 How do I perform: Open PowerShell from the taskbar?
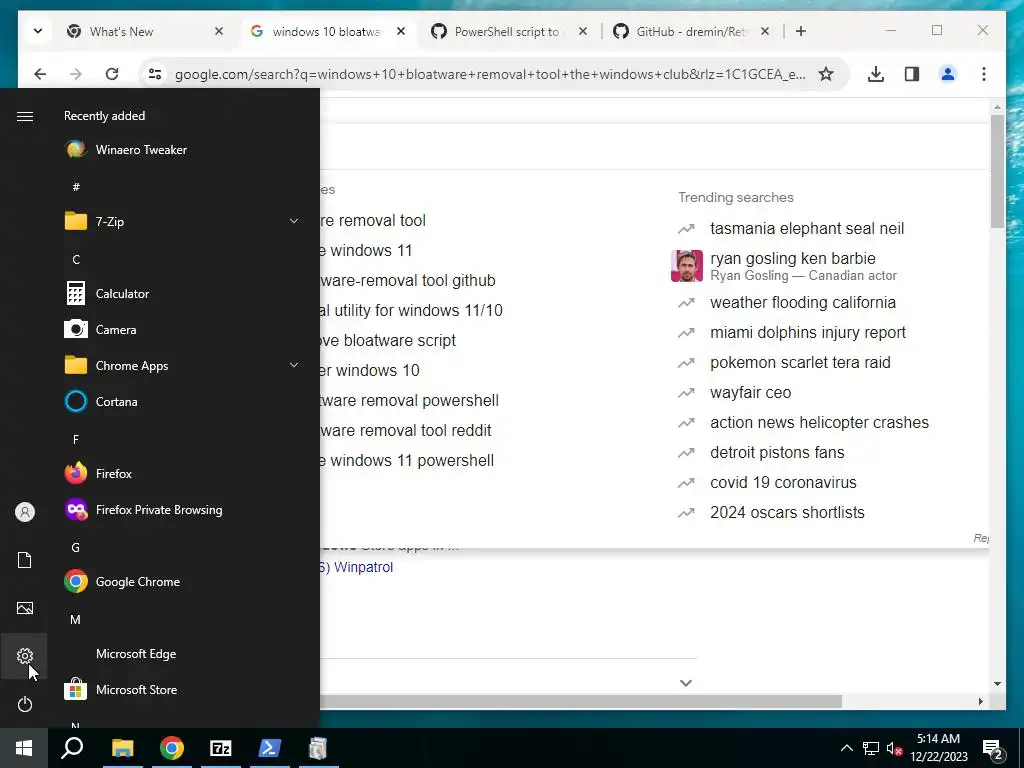pos(270,748)
